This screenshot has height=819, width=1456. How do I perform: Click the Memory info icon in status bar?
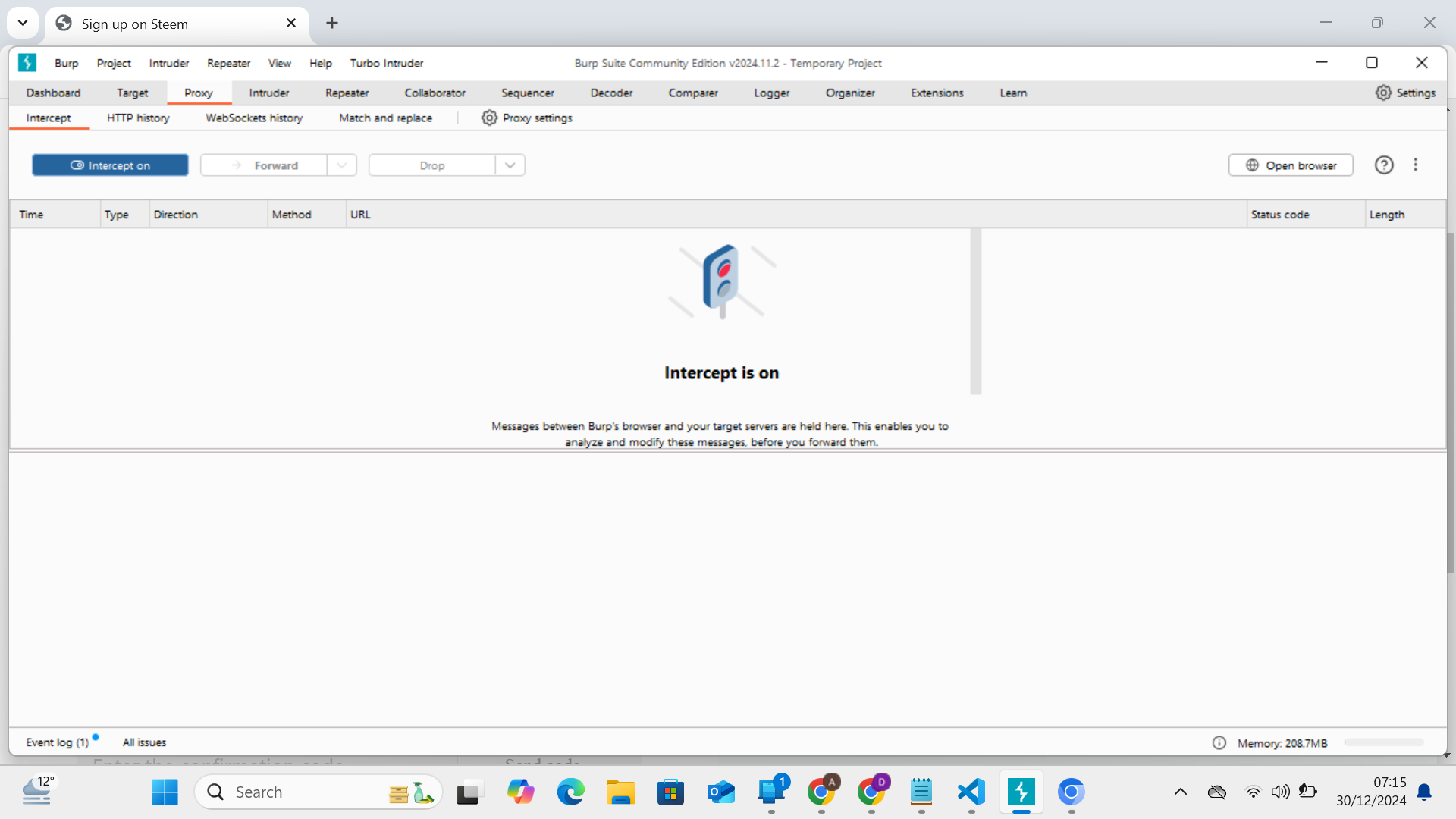click(x=1219, y=742)
